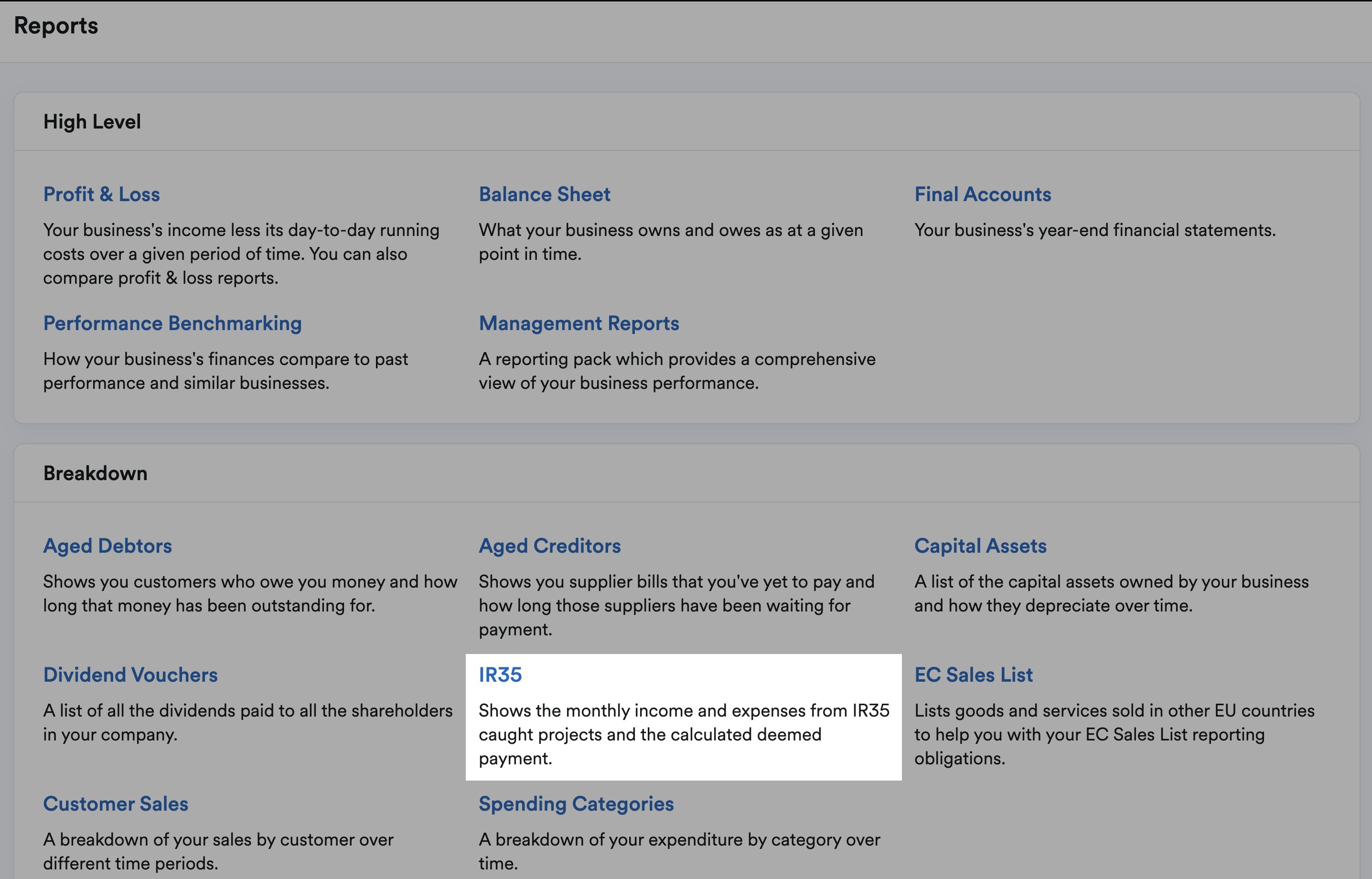The image size is (1372, 879).
Task: Open the Management Reports link
Action: [x=579, y=323]
